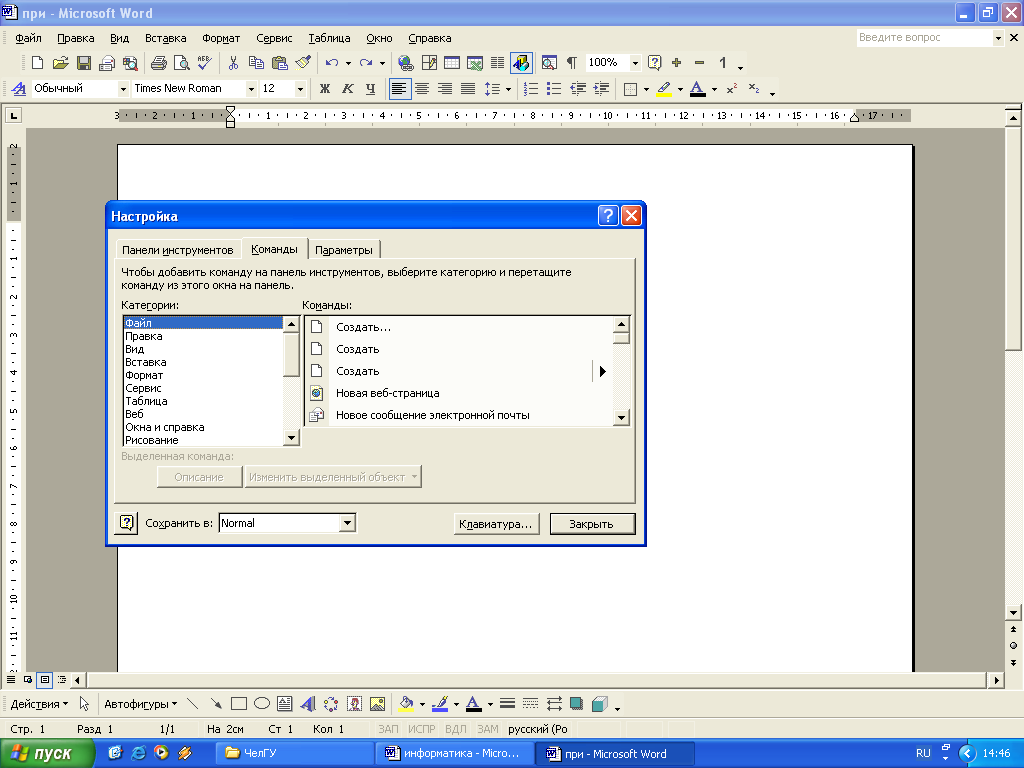Toggle ИСПР track changes status indicator
Screen dimensions: 1024x768
pos(421,729)
